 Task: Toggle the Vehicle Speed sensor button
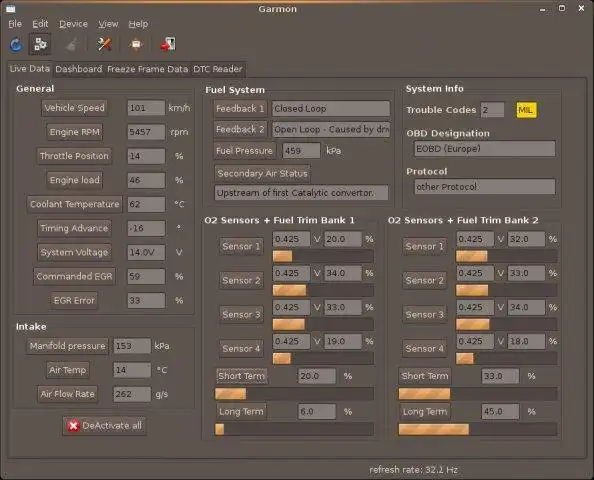(x=74, y=108)
